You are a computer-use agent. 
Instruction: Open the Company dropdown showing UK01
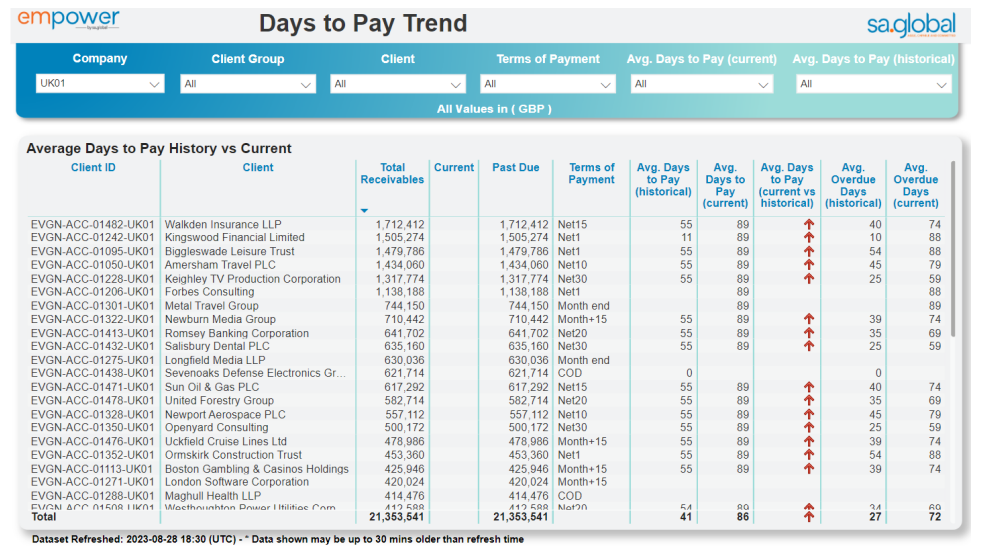click(100, 83)
